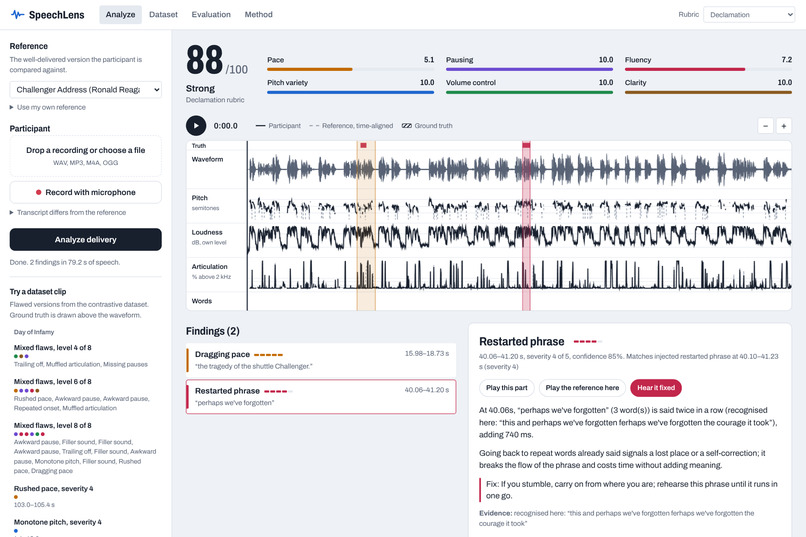Click the Hear it fixed button
The height and width of the screenshot is (537, 806).
[656, 387]
